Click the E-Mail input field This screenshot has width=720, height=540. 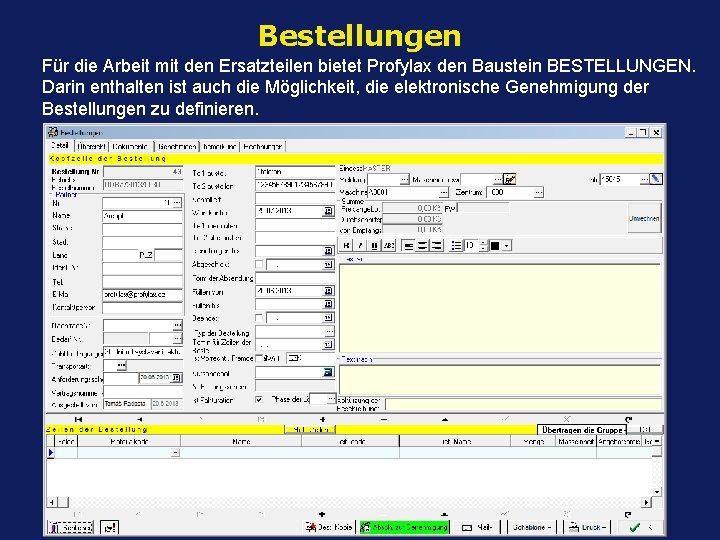(142, 294)
